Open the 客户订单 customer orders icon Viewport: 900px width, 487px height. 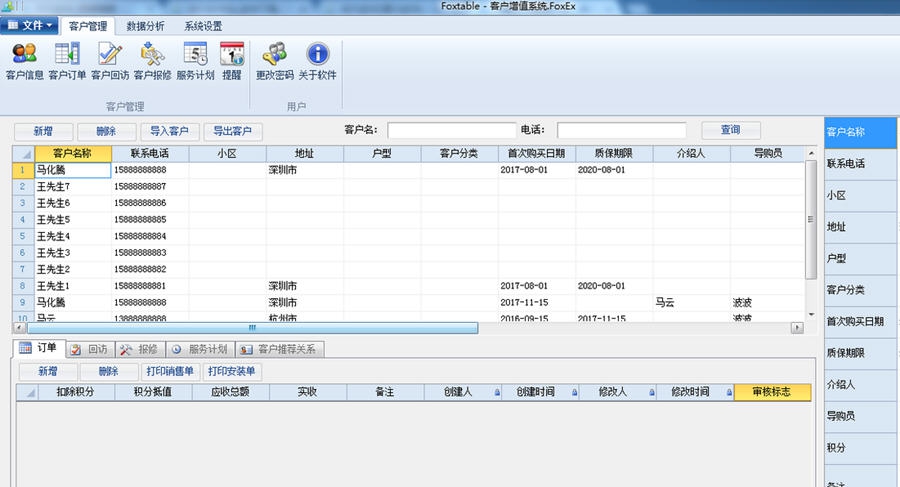(67, 60)
